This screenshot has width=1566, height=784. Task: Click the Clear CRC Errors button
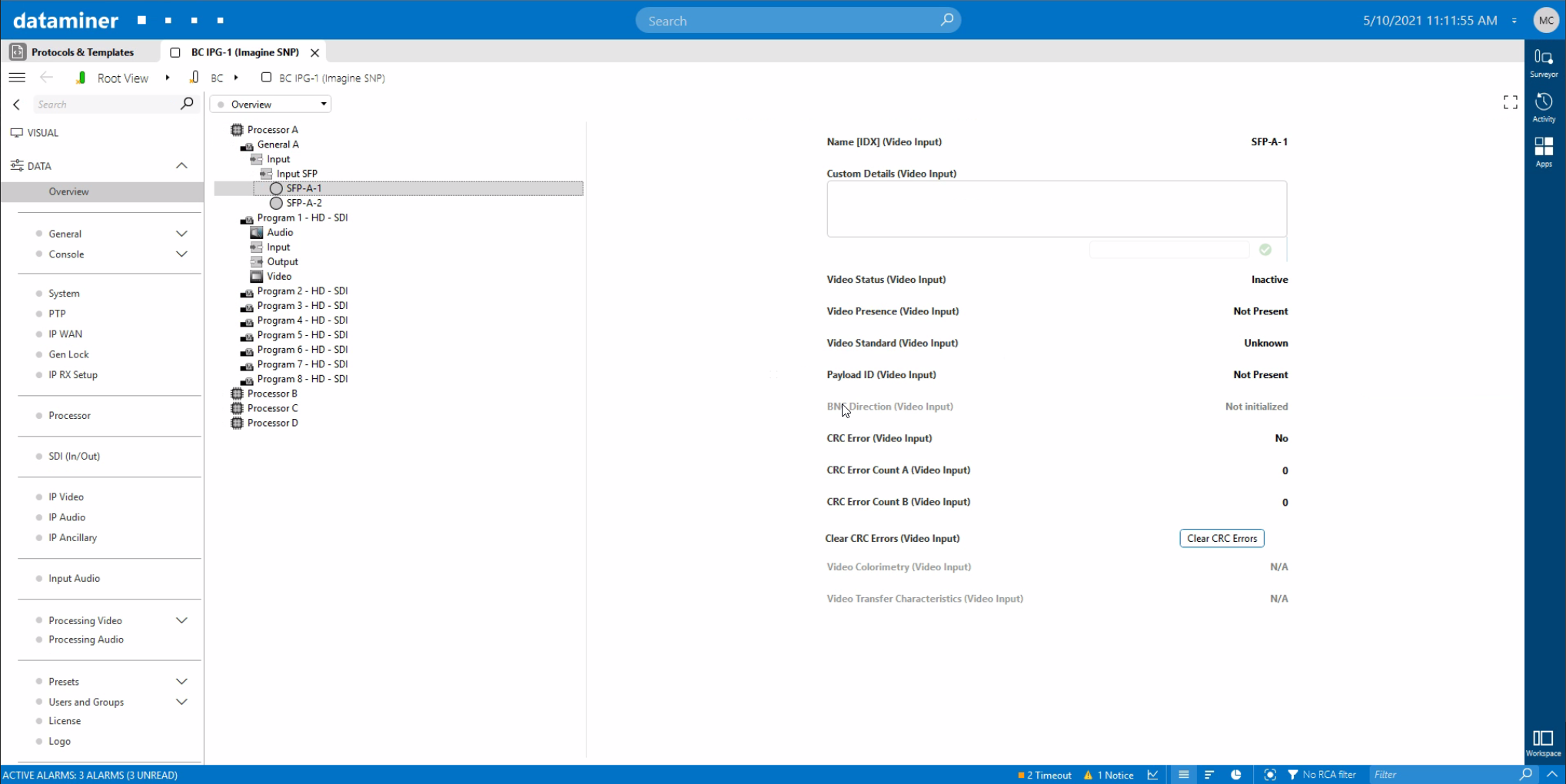[x=1222, y=539]
